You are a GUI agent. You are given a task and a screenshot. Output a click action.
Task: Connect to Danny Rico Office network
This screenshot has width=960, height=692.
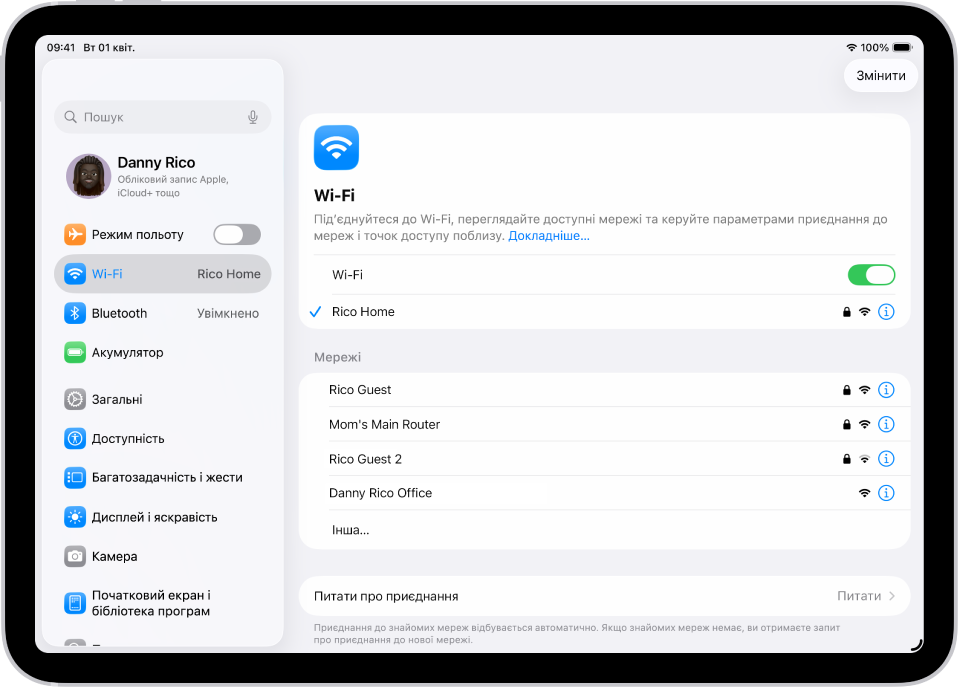pyautogui.click(x=604, y=493)
